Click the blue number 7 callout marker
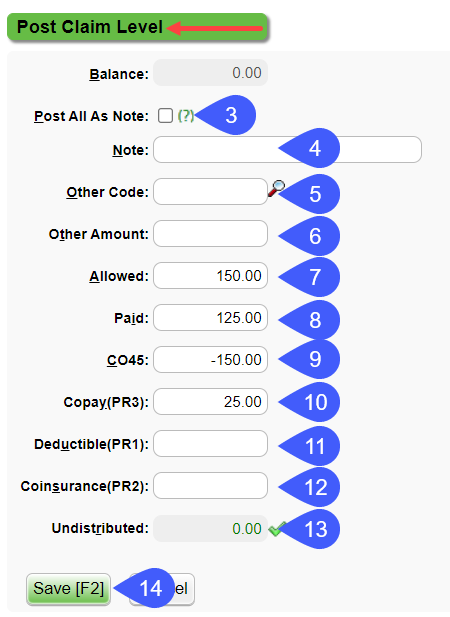 pyautogui.click(x=309, y=277)
